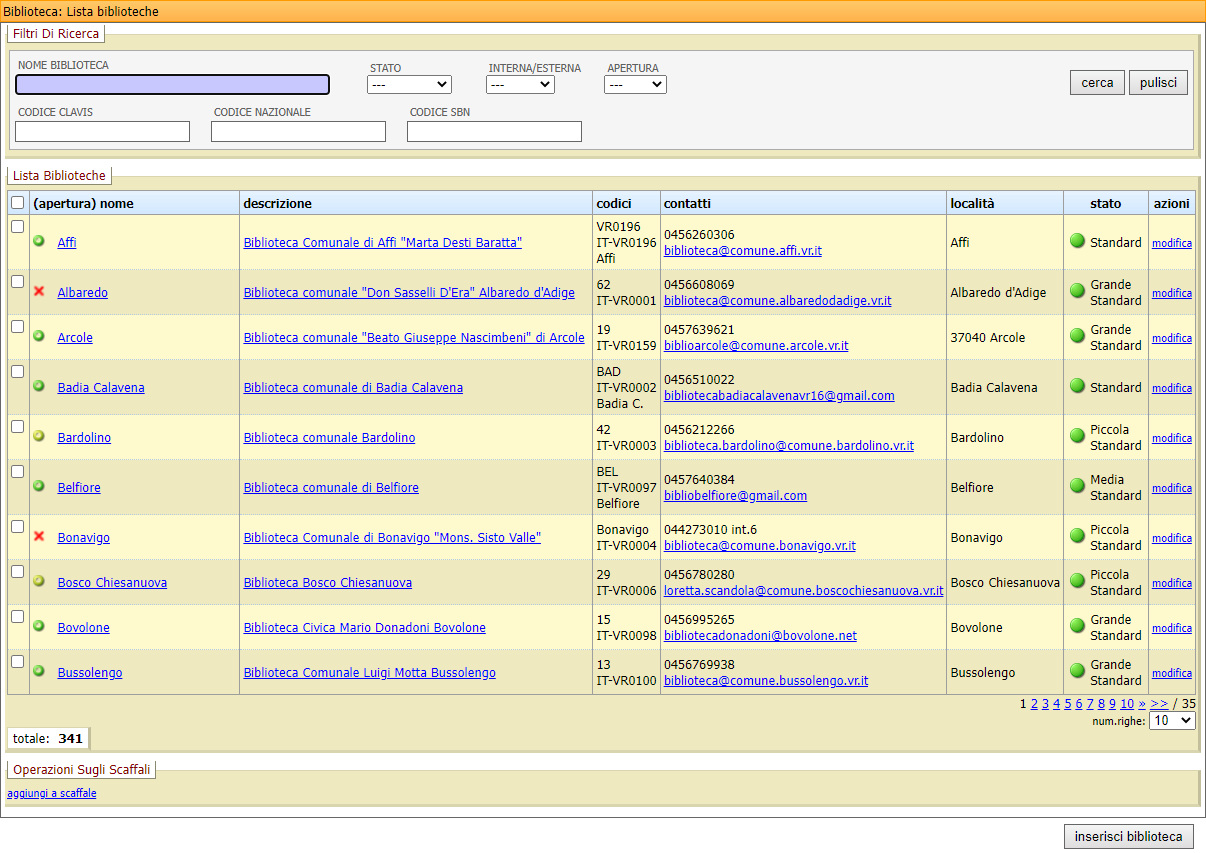Go to page 5 in pagination

point(1068,704)
